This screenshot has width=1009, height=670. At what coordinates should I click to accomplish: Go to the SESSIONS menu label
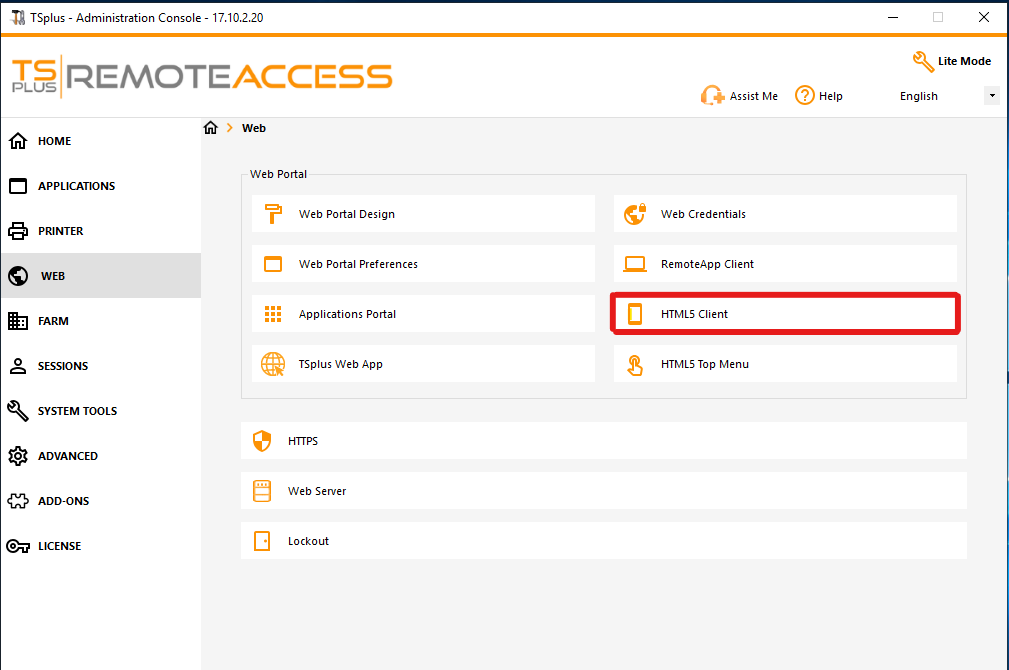point(63,366)
